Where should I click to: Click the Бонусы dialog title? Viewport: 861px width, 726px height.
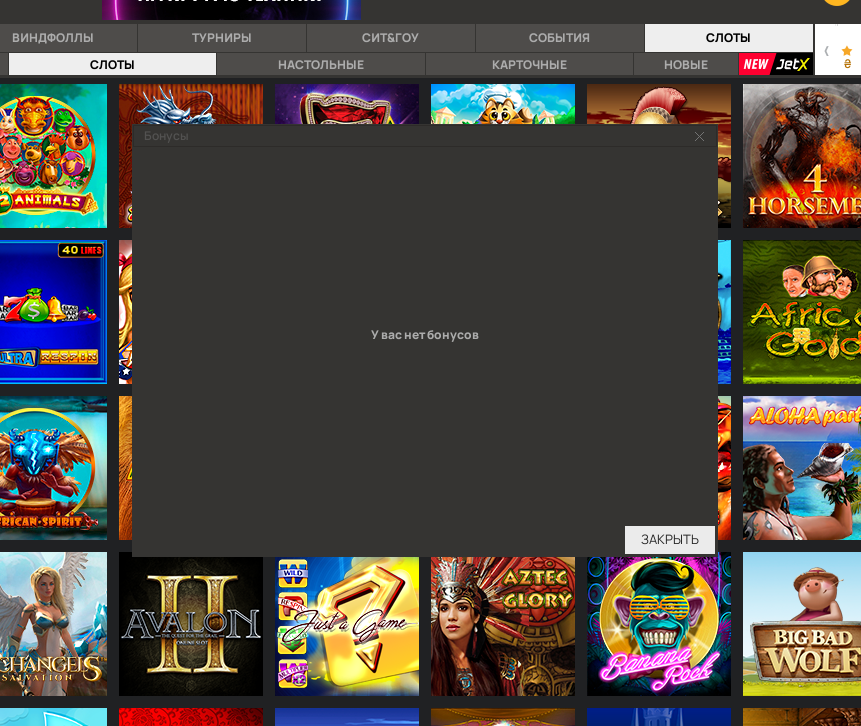[x=166, y=136]
